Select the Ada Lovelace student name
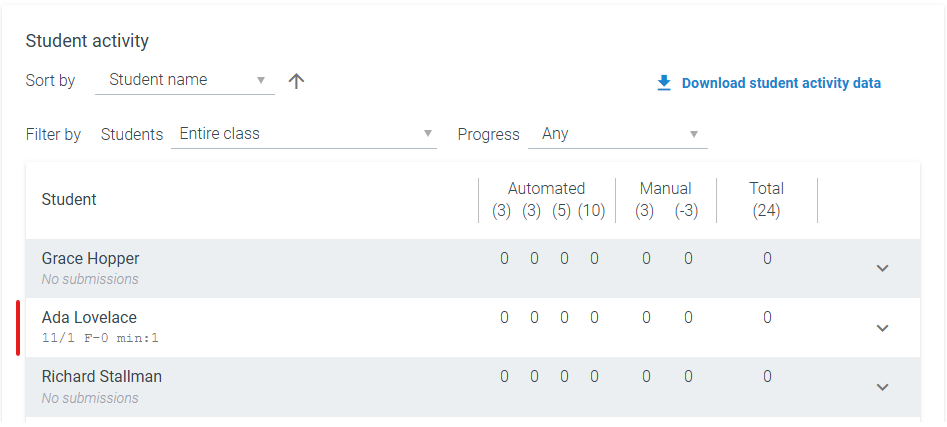 (89, 318)
